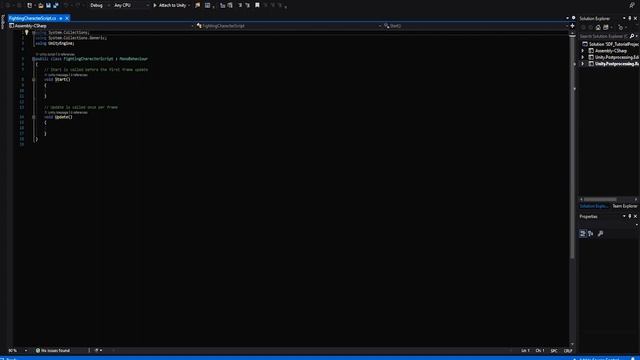Image resolution: width=640 pixels, height=360 pixels.
Task: Click the Solution Explorer search magnifier icon
Action: (632, 36)
